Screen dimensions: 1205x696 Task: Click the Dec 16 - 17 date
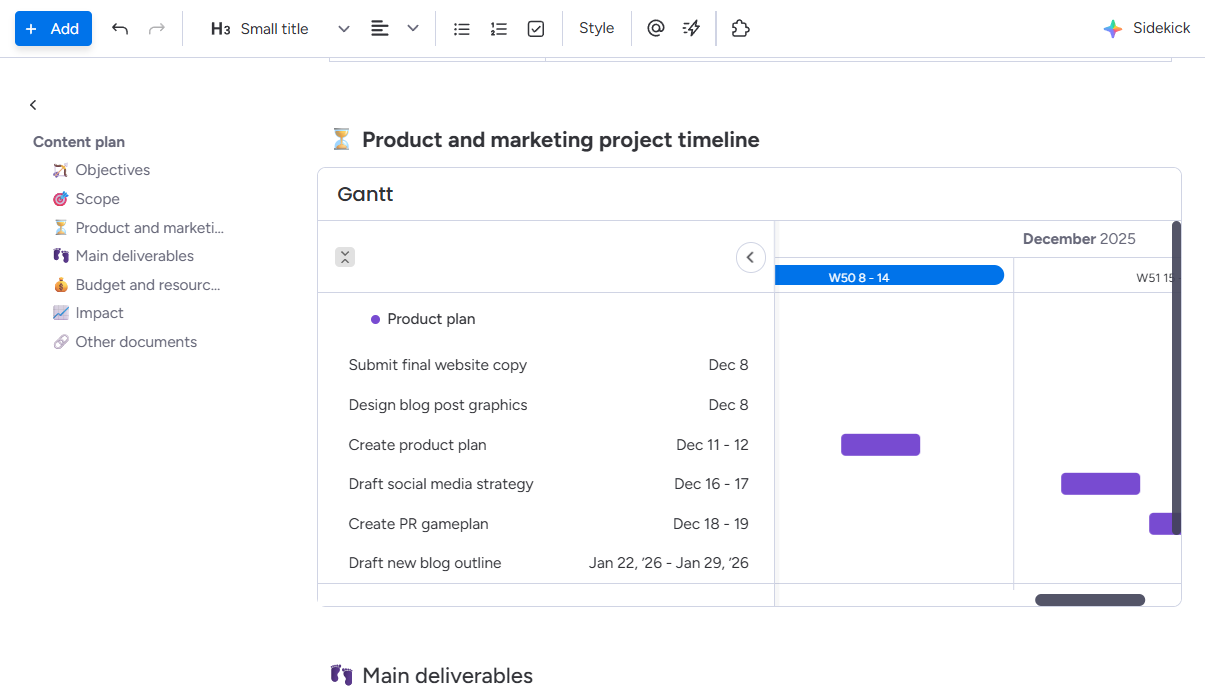coord(711,484)
